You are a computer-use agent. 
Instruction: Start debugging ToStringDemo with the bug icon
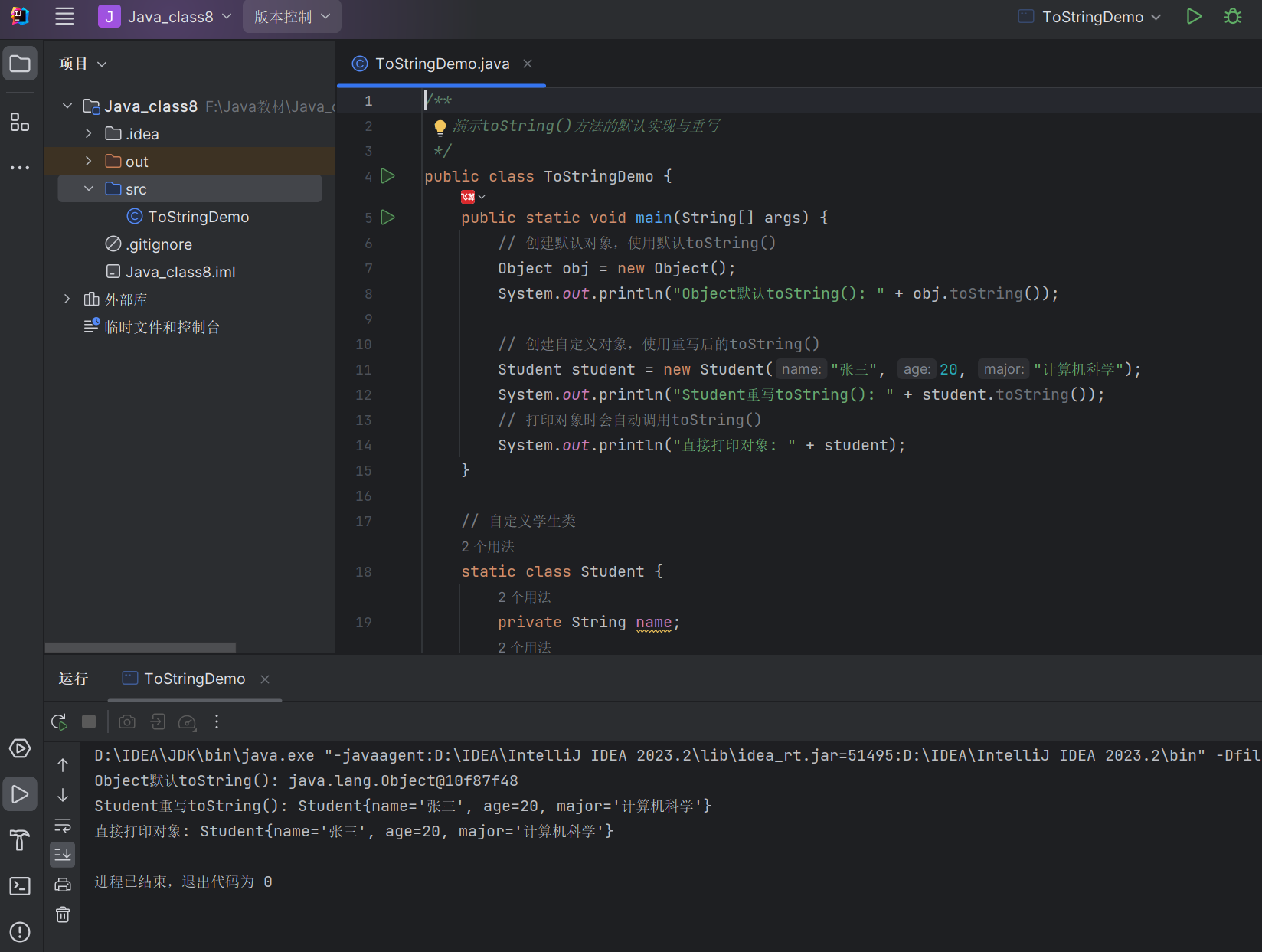tap(1233, 17)
